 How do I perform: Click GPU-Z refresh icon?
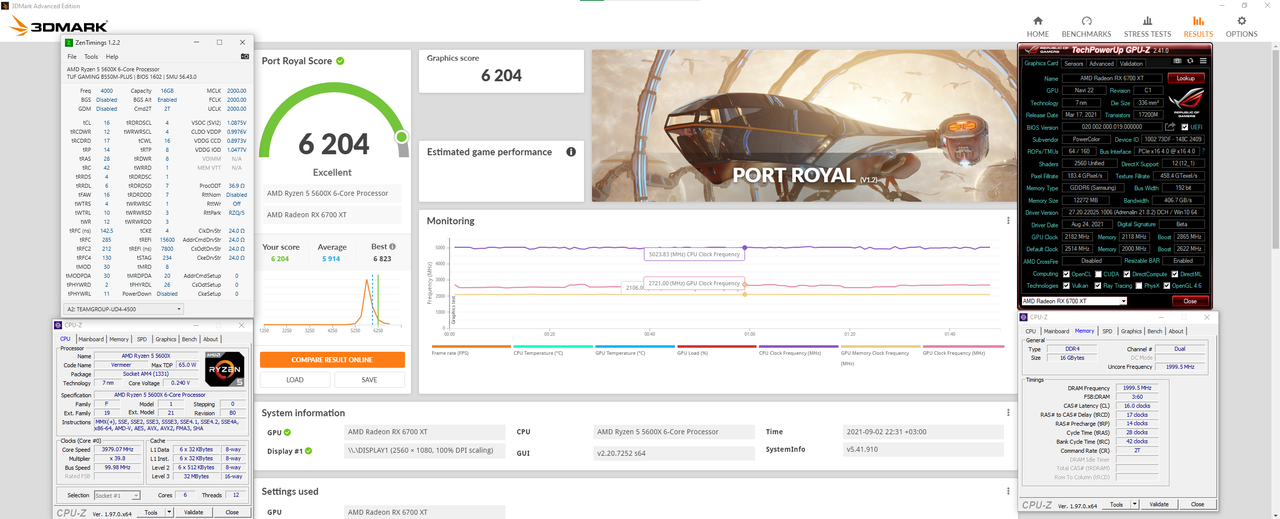(1190, 63)
